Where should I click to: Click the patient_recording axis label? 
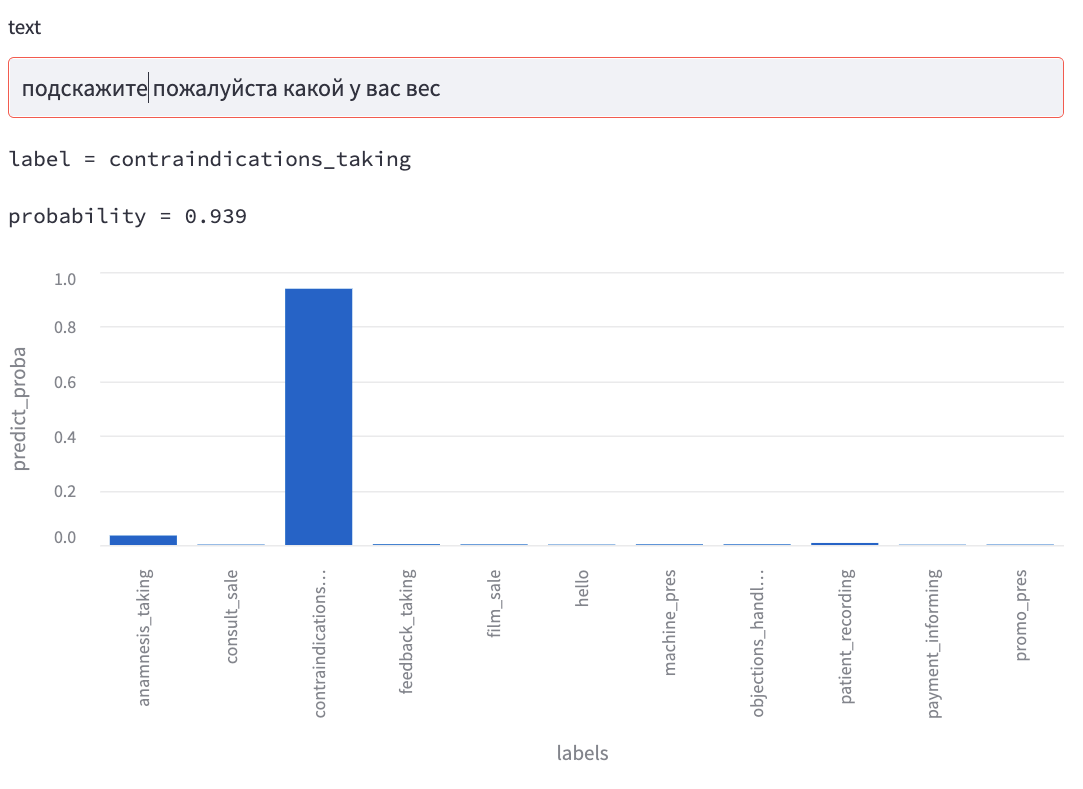[x=846, y=637]
